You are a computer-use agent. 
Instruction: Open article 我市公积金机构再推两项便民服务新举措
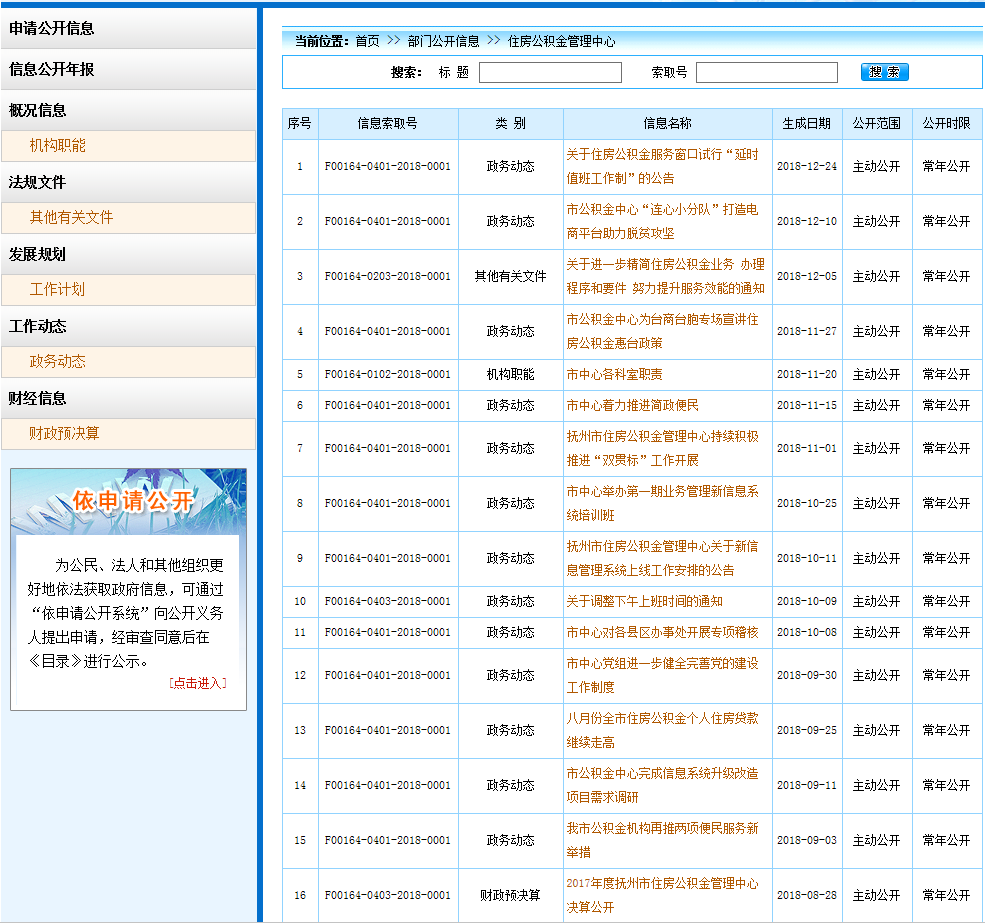coord(662,840)
